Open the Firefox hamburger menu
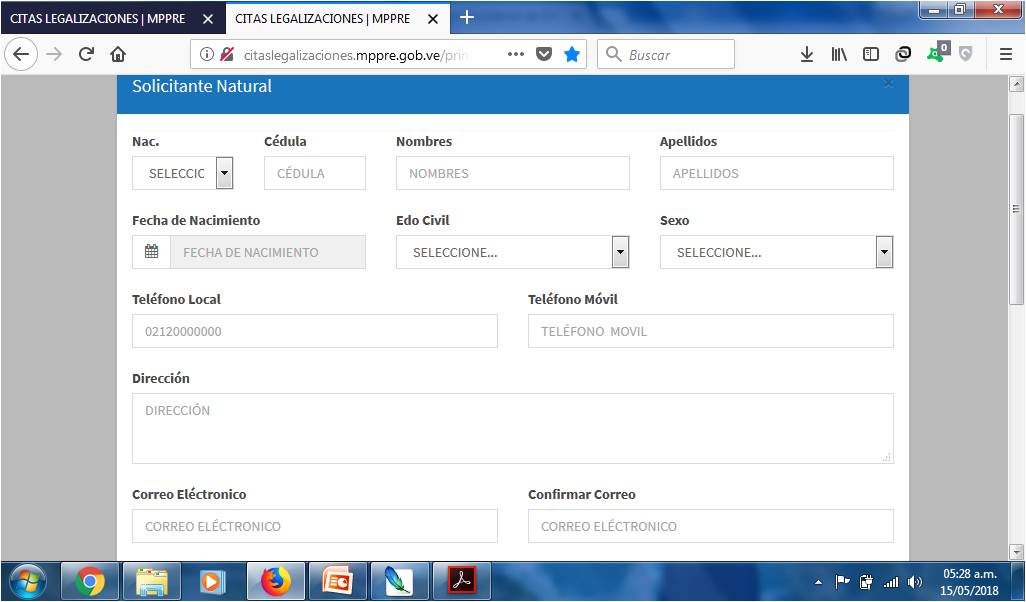This screenshot has width=1026, height=602. pyautogui.click(x=1006, y=54)
